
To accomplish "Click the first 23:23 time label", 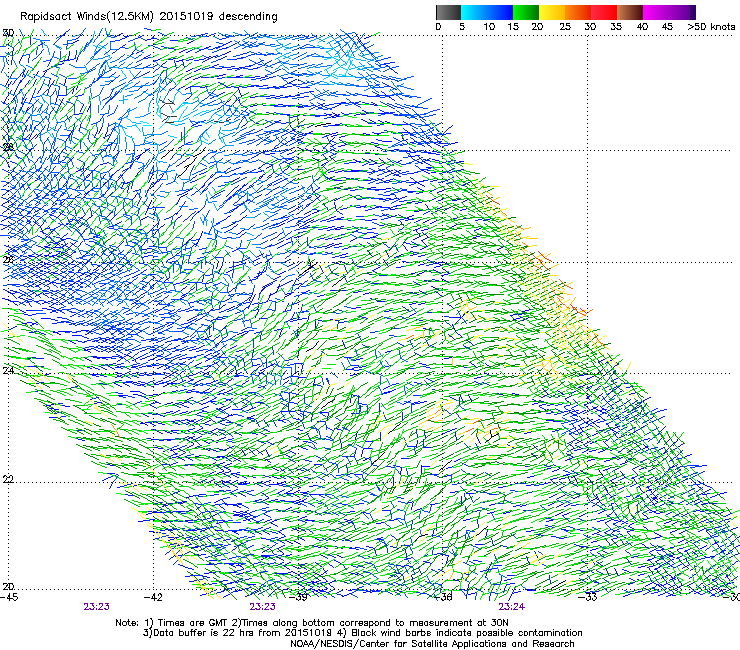I will [97, 607].
